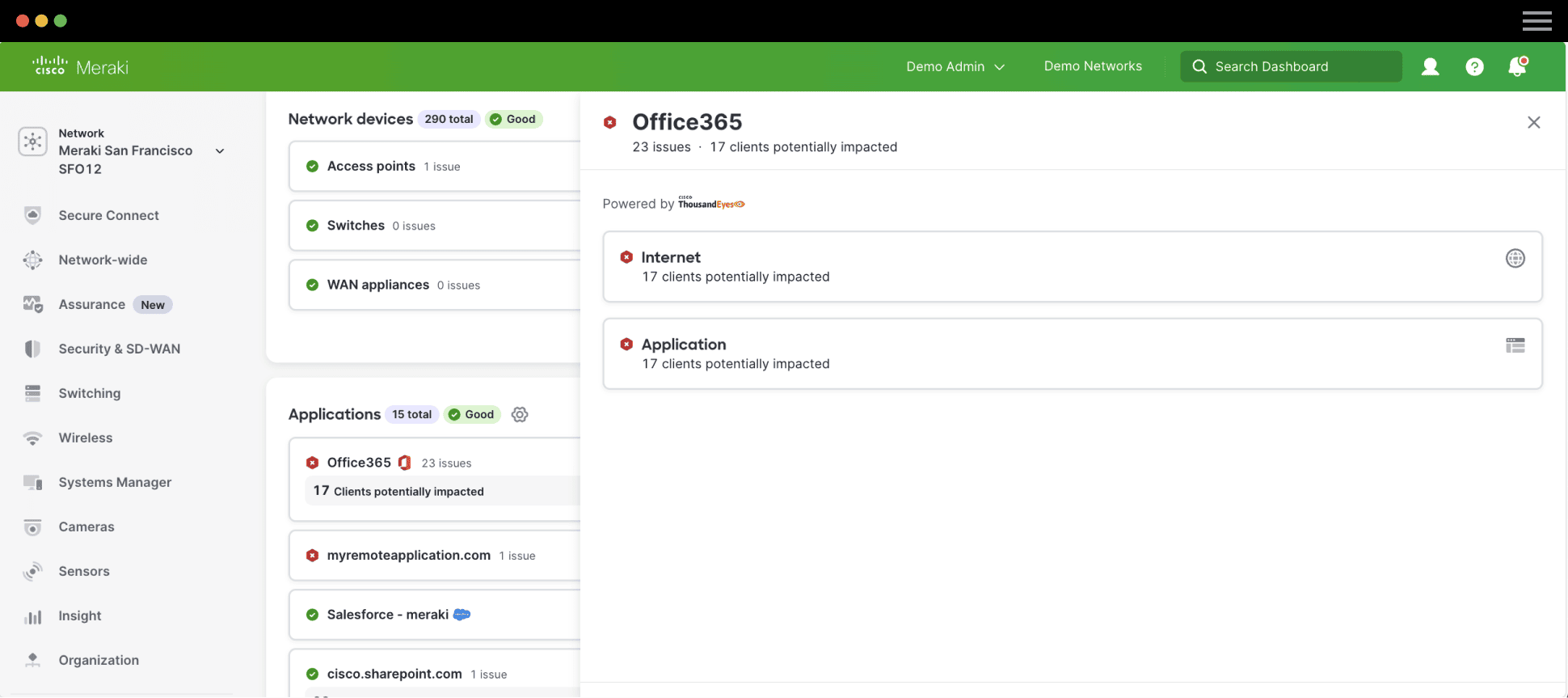Open the hamburger menu at top right

coord(1536,21)
